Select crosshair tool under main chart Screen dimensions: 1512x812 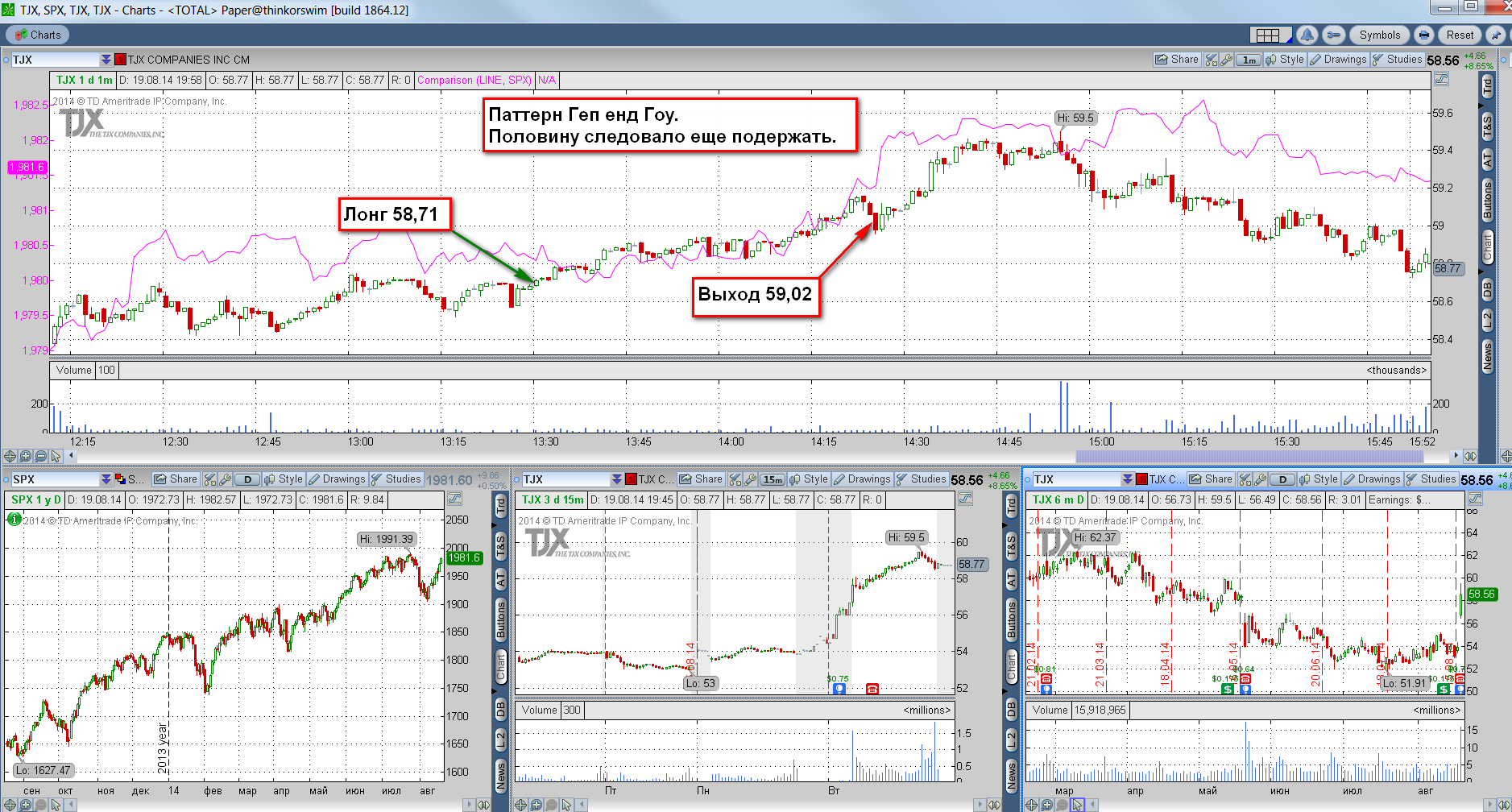click(x=10, y=456)
